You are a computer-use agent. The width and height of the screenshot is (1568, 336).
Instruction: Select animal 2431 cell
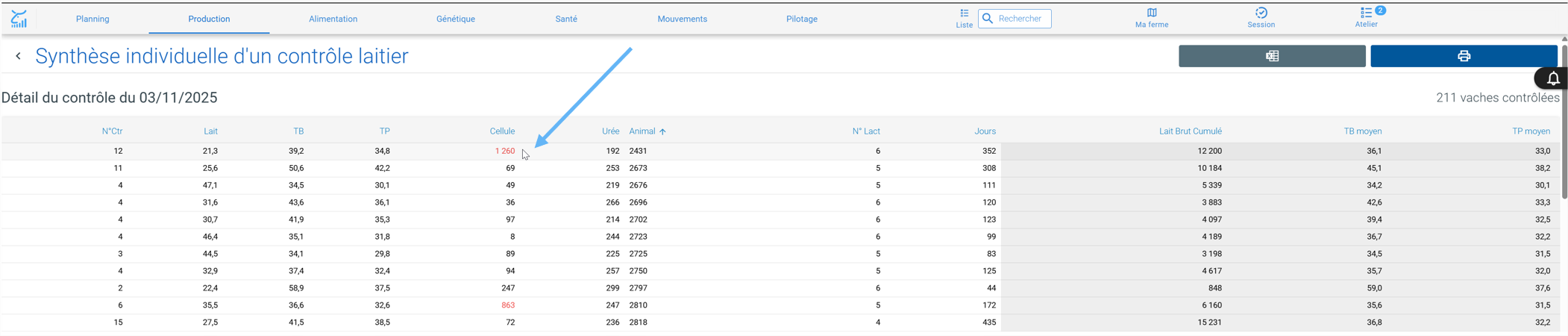tap(638, 151)
